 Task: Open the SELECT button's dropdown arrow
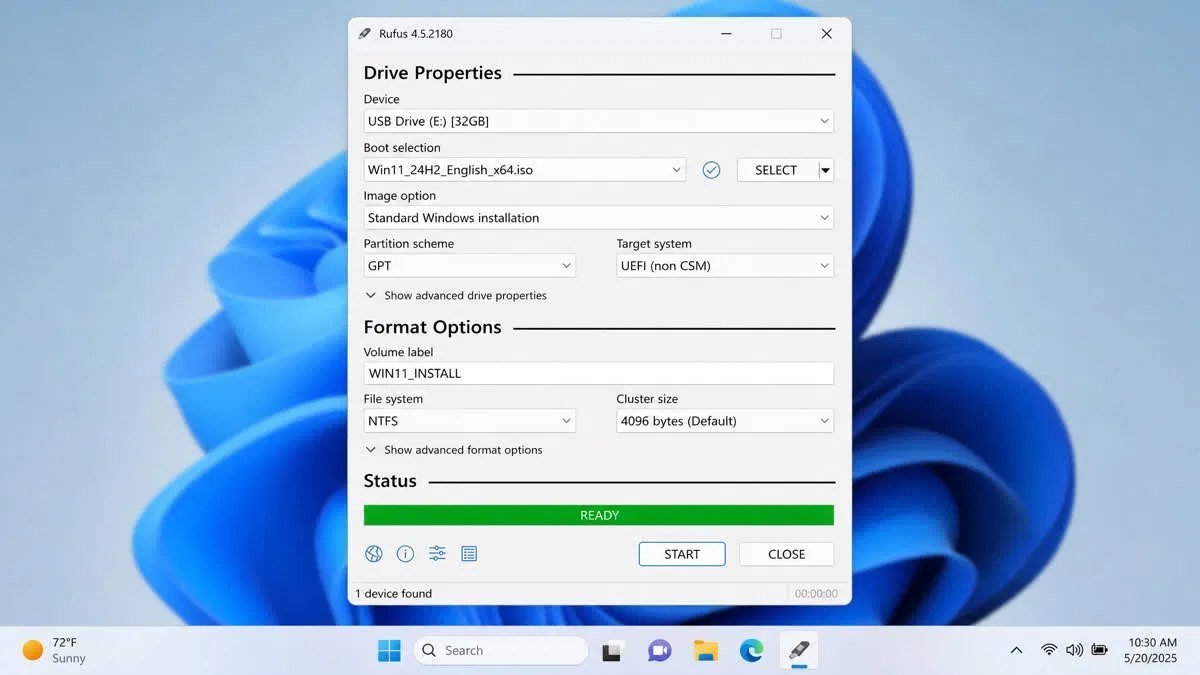point(825,170)
